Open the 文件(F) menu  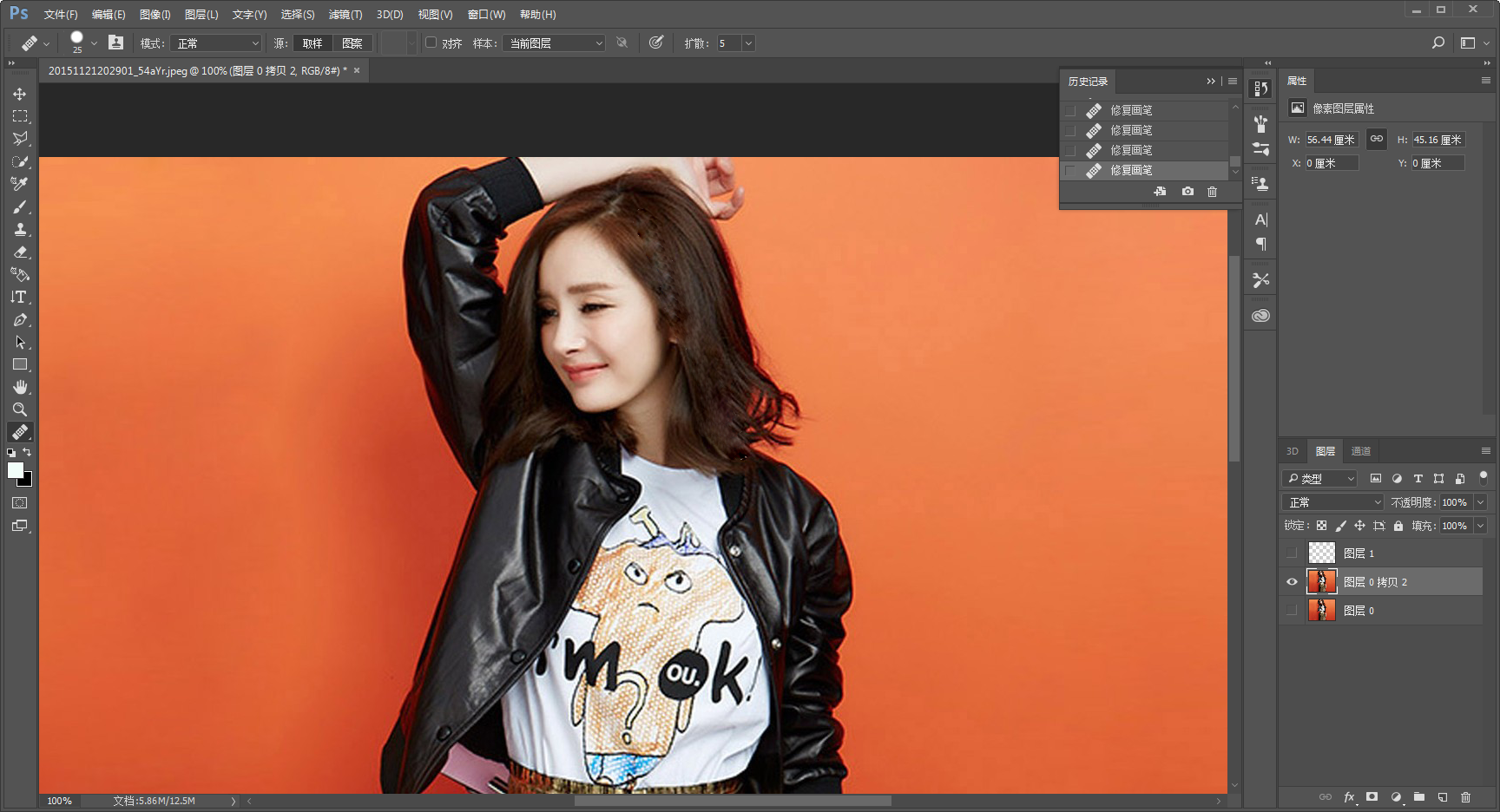pos(61,15)
